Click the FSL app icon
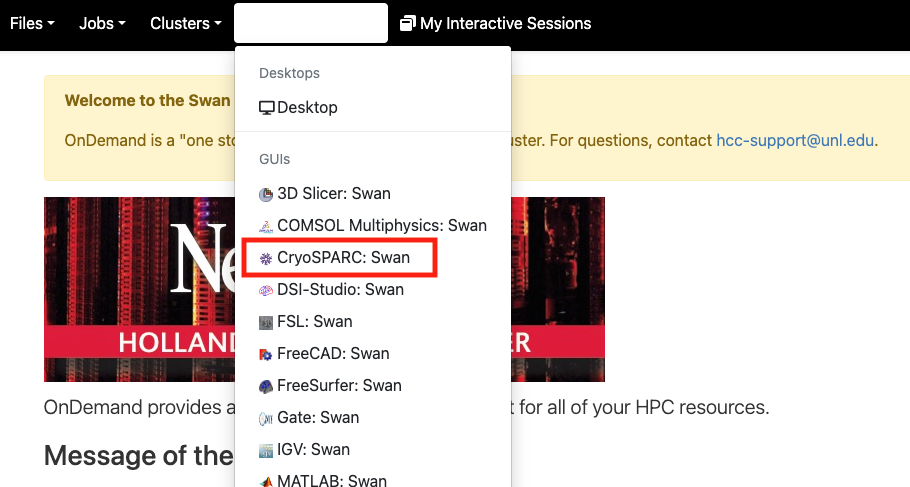The height and width of the screenshot is (487, 910). (x=266, y=323)
